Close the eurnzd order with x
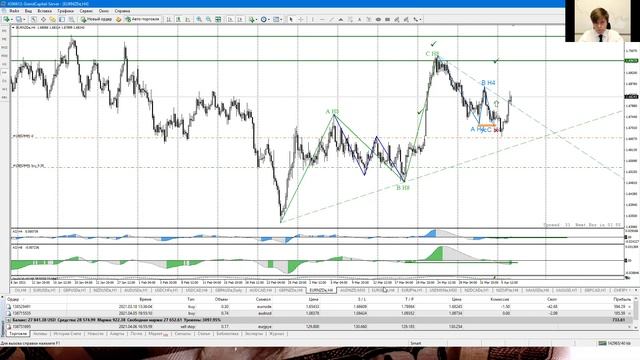The width and height of the screenshot is (640, 360). coord(629,307)
